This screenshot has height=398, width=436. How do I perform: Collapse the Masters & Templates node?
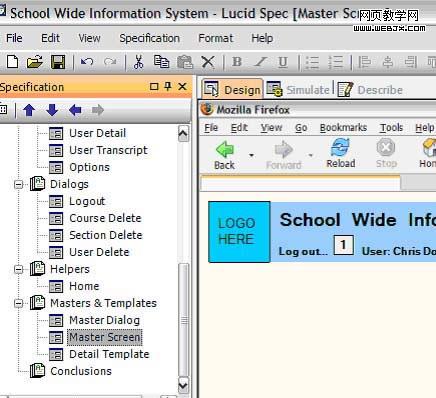click(x=19, y=303)
